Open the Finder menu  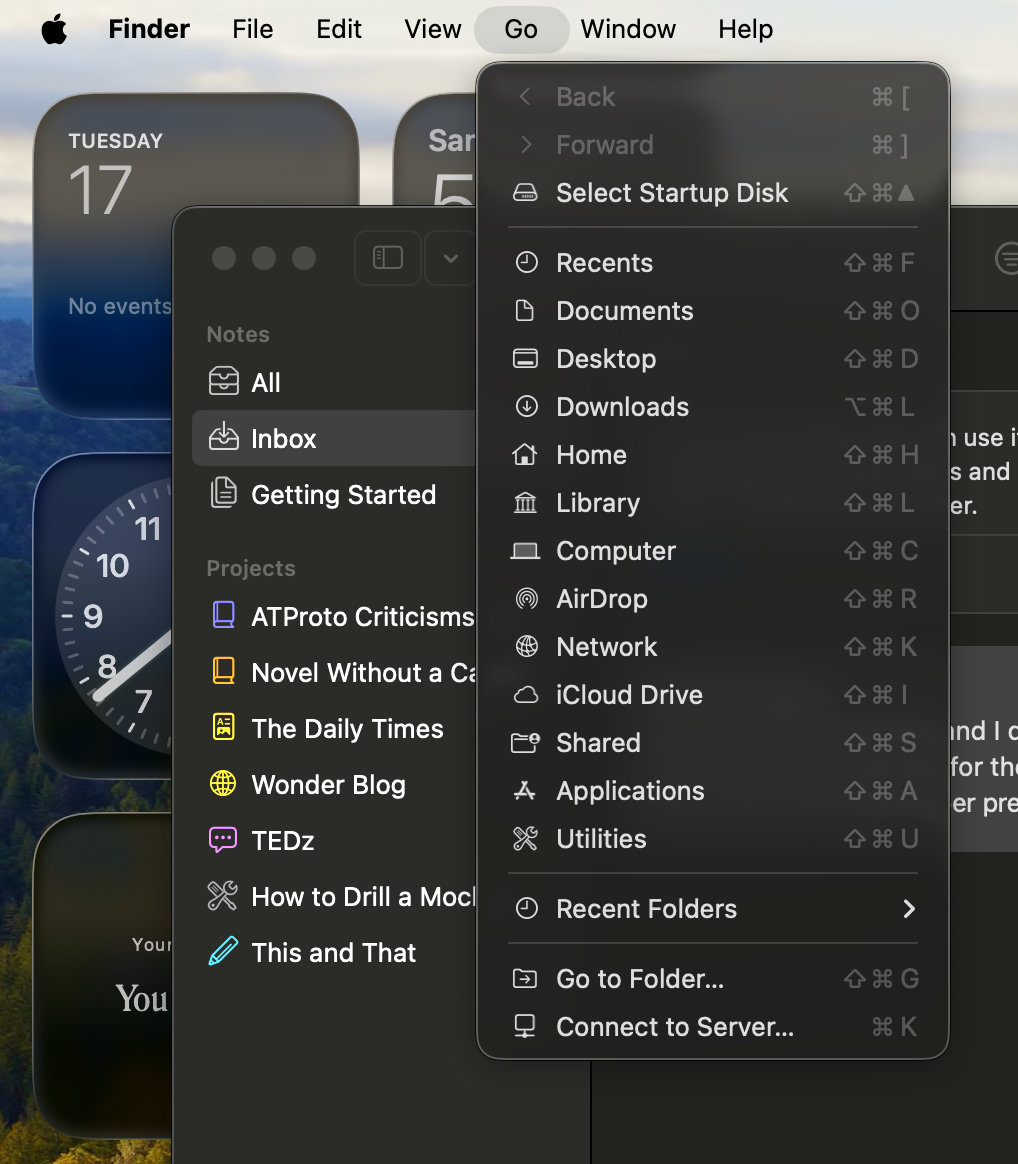[149, 30]
